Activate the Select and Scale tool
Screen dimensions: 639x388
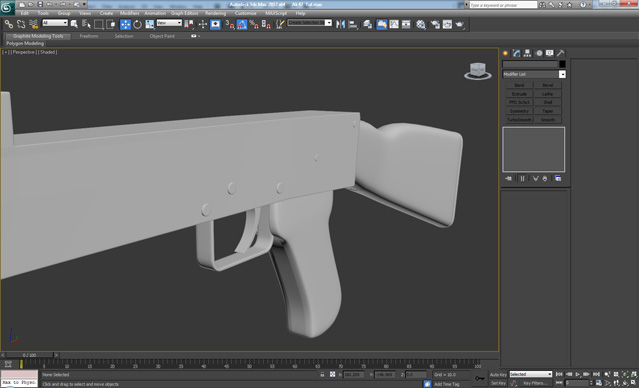pyautogui.click(x=150, y=24)
